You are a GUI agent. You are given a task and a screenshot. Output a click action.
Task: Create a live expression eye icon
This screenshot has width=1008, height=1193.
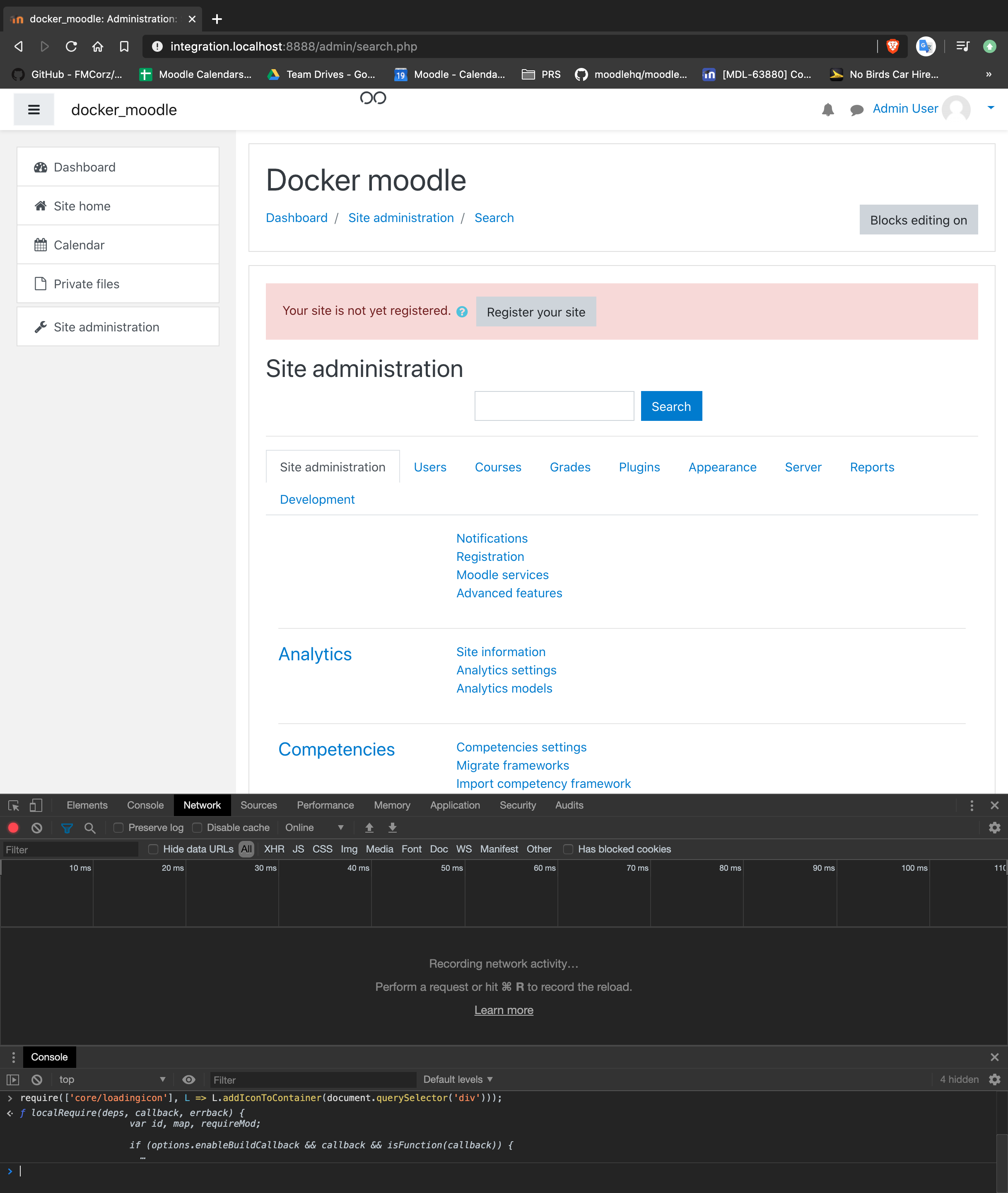click(x=188, y=1079)
